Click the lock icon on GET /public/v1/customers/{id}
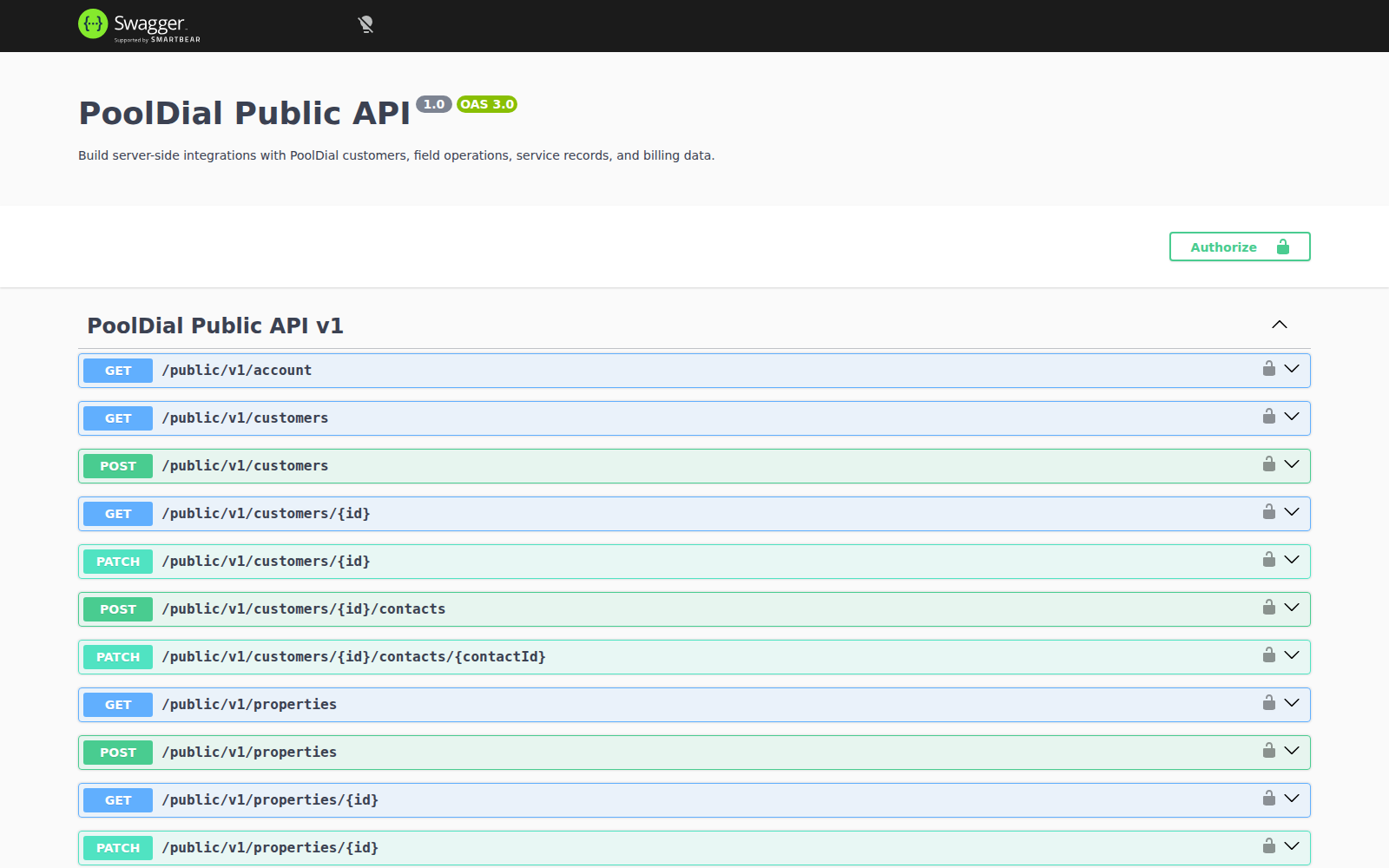This screenshot has width=1389, height=868. point(1269,511)
